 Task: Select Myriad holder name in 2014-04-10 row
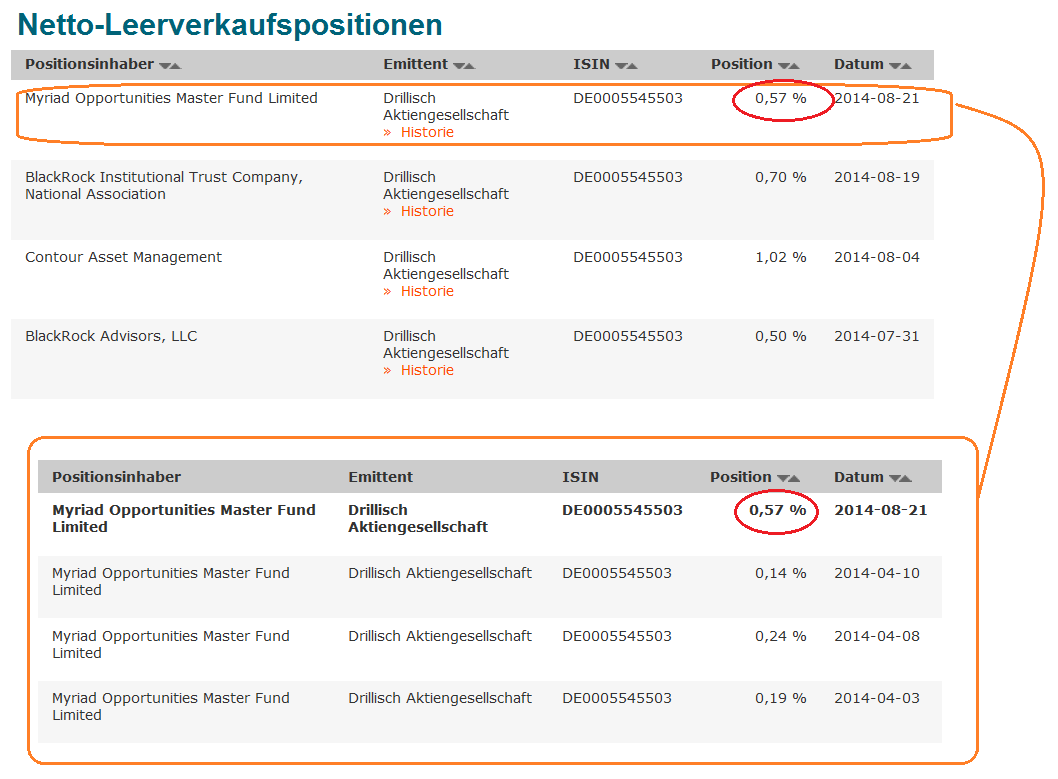[x=171, y=581]
